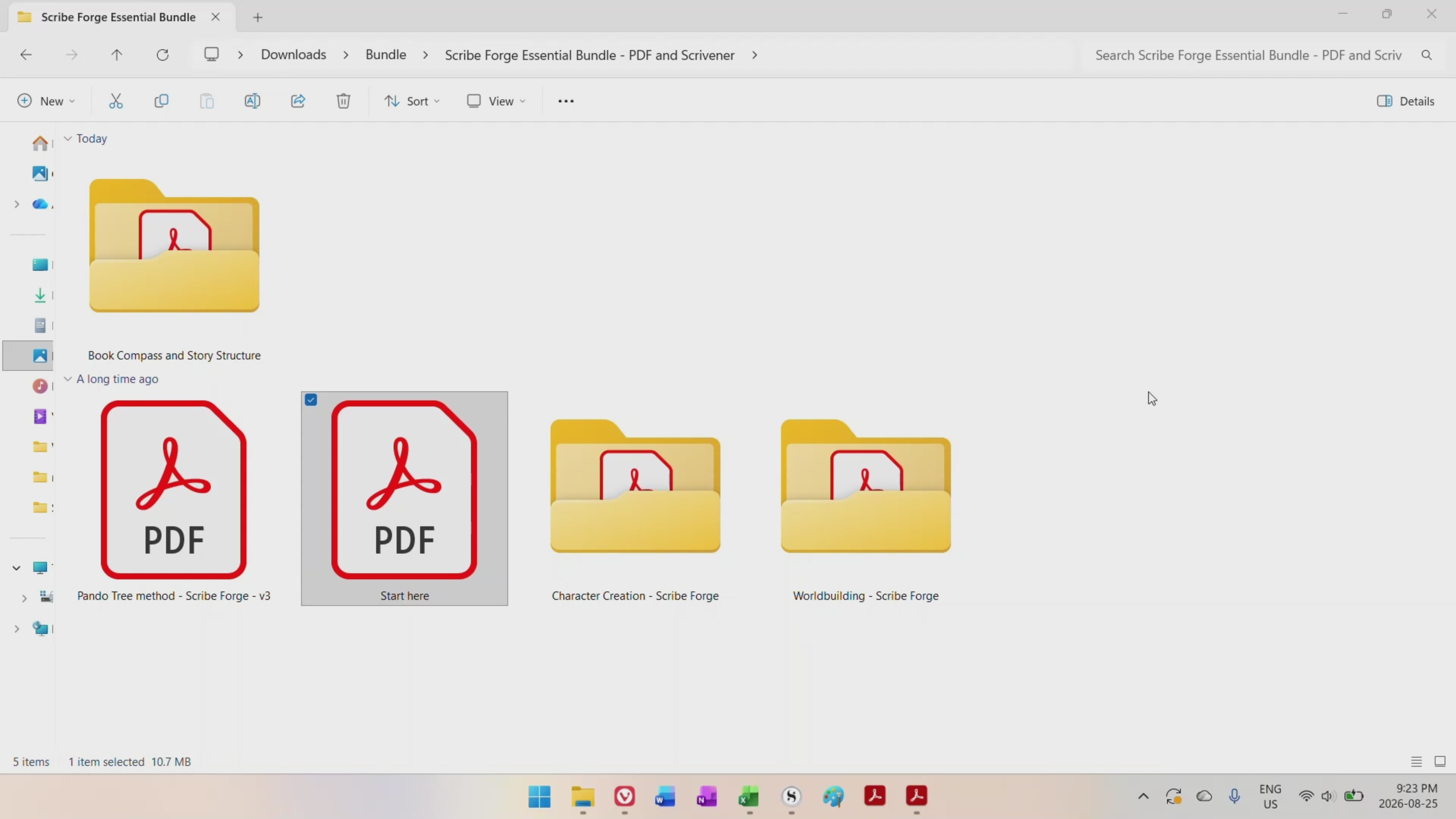
Task: Open File Explorer from the taskbar
Action: [583, 796]
